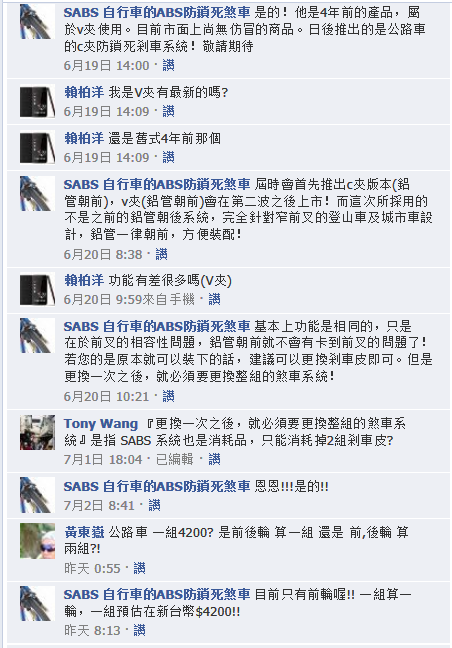Click timestamp 6月20日 10:21

pos(106,396)
